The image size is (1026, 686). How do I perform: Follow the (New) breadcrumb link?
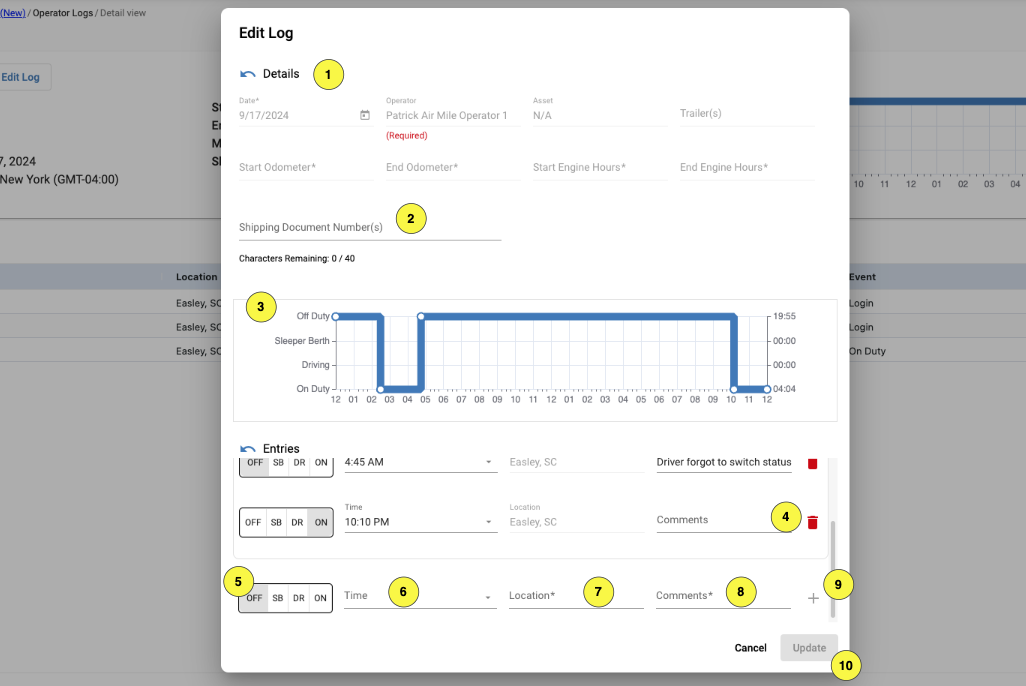click(x=13, y=12)
